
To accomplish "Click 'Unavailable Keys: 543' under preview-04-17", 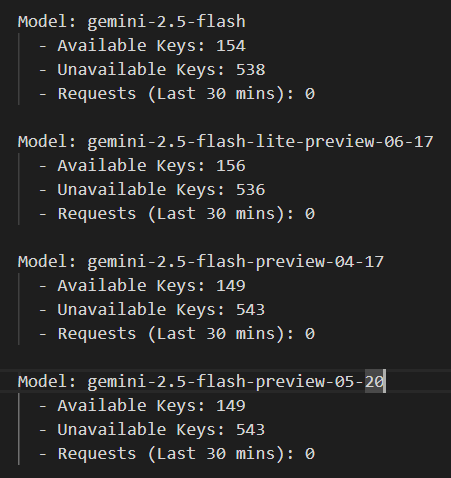I will pyautogui.click(x=161, y=310).
